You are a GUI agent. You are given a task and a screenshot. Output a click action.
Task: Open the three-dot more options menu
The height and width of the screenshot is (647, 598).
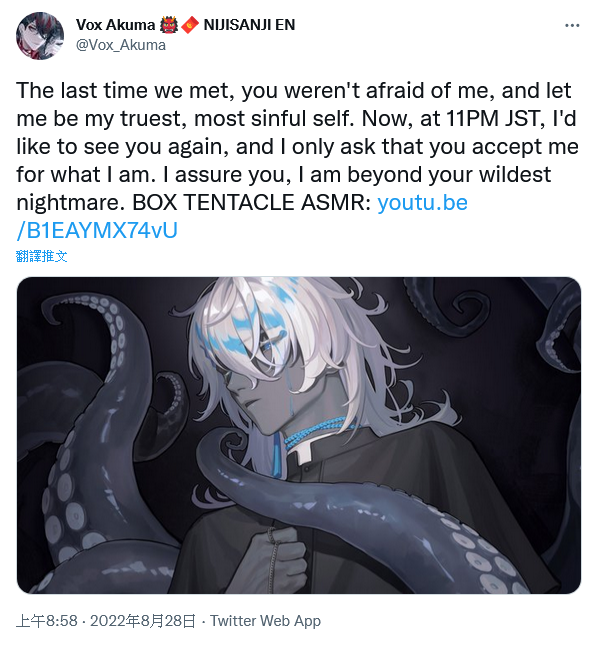[572, 26]
